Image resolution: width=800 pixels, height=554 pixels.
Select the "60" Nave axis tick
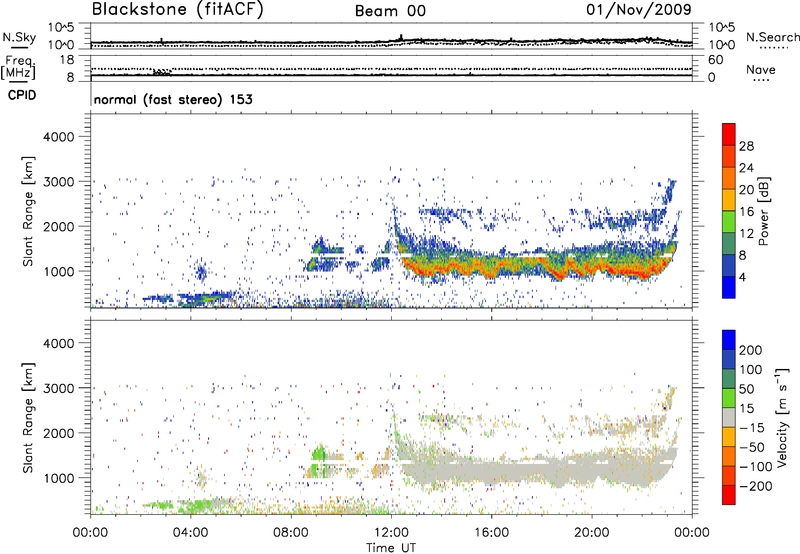pyautogui.click(x=715, y=60)
